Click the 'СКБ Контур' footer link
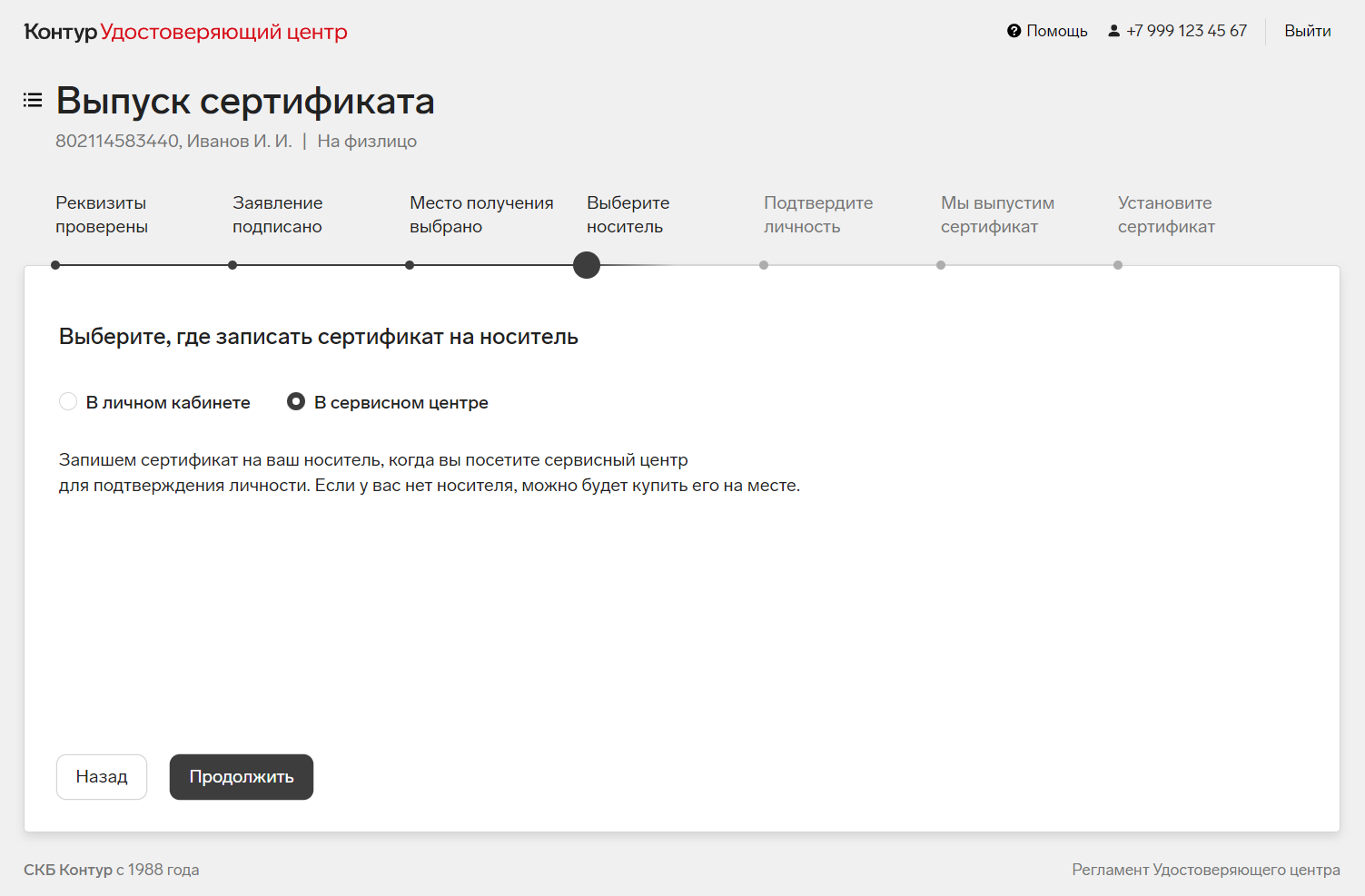The image size is (1365, 896). (x=68, y=870)
